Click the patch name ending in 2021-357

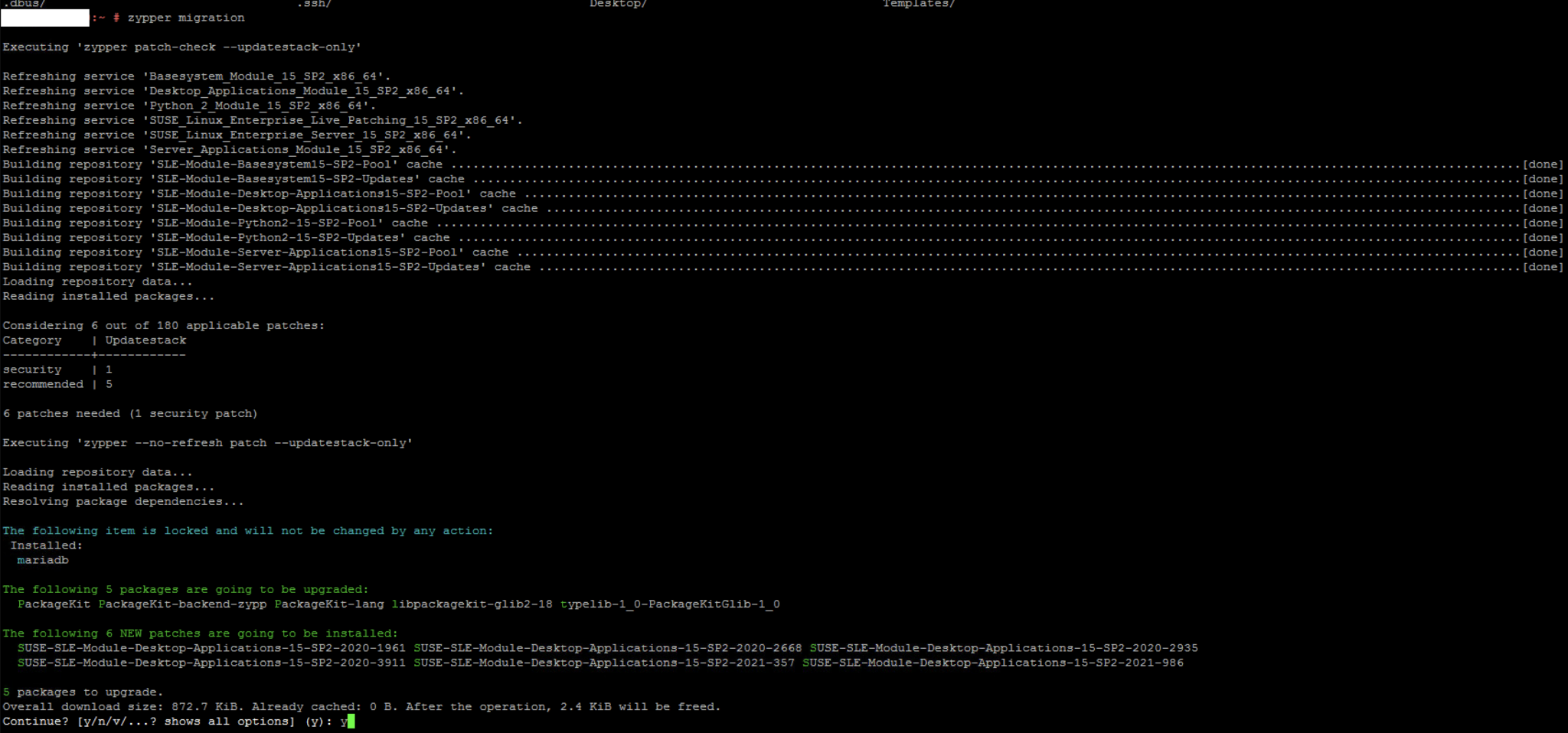point(604,663)
